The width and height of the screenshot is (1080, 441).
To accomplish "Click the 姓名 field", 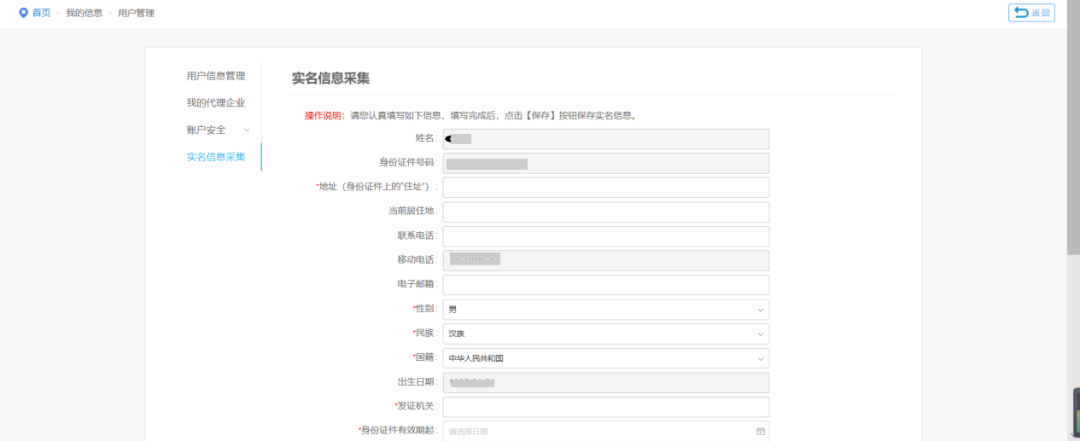I will (x=606, y=139).
